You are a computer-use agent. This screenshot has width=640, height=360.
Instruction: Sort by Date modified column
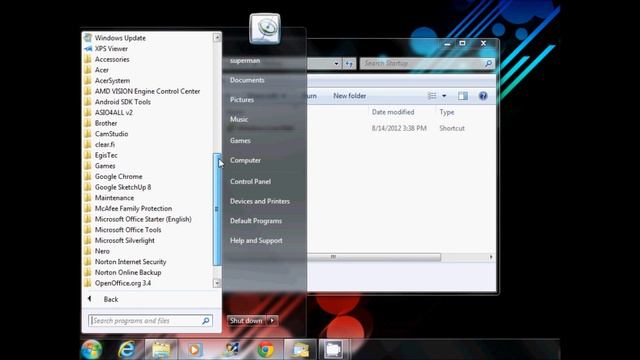click(x=393, y=112)
